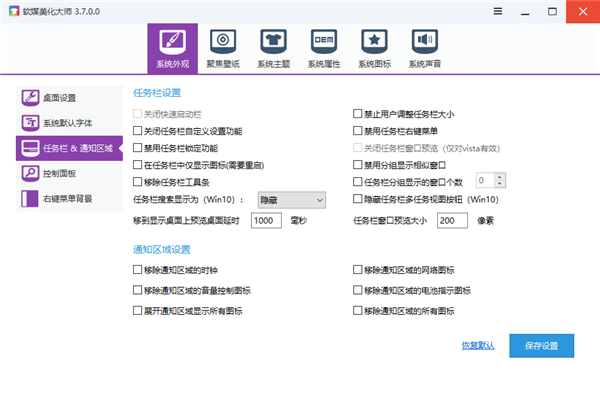The width and height of the screenshot is (600, 395).
Task: Check 禁止用户调整任务栏大小 option
Action: [x=357, y=114]
